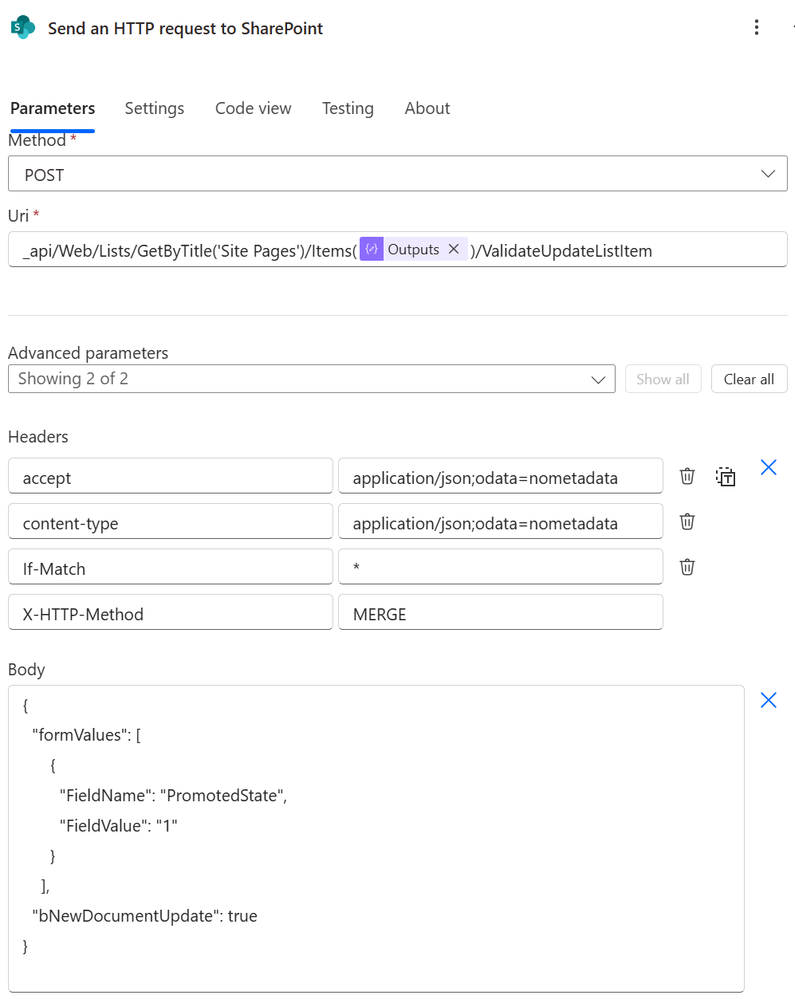Click the Show all button
The image size is (795, 999).
pos(662,379)
